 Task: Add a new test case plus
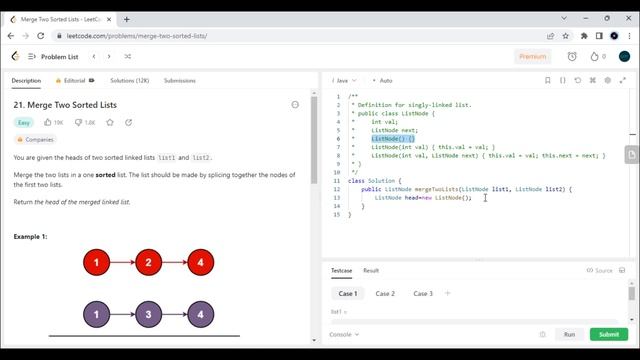coord(447,293)
